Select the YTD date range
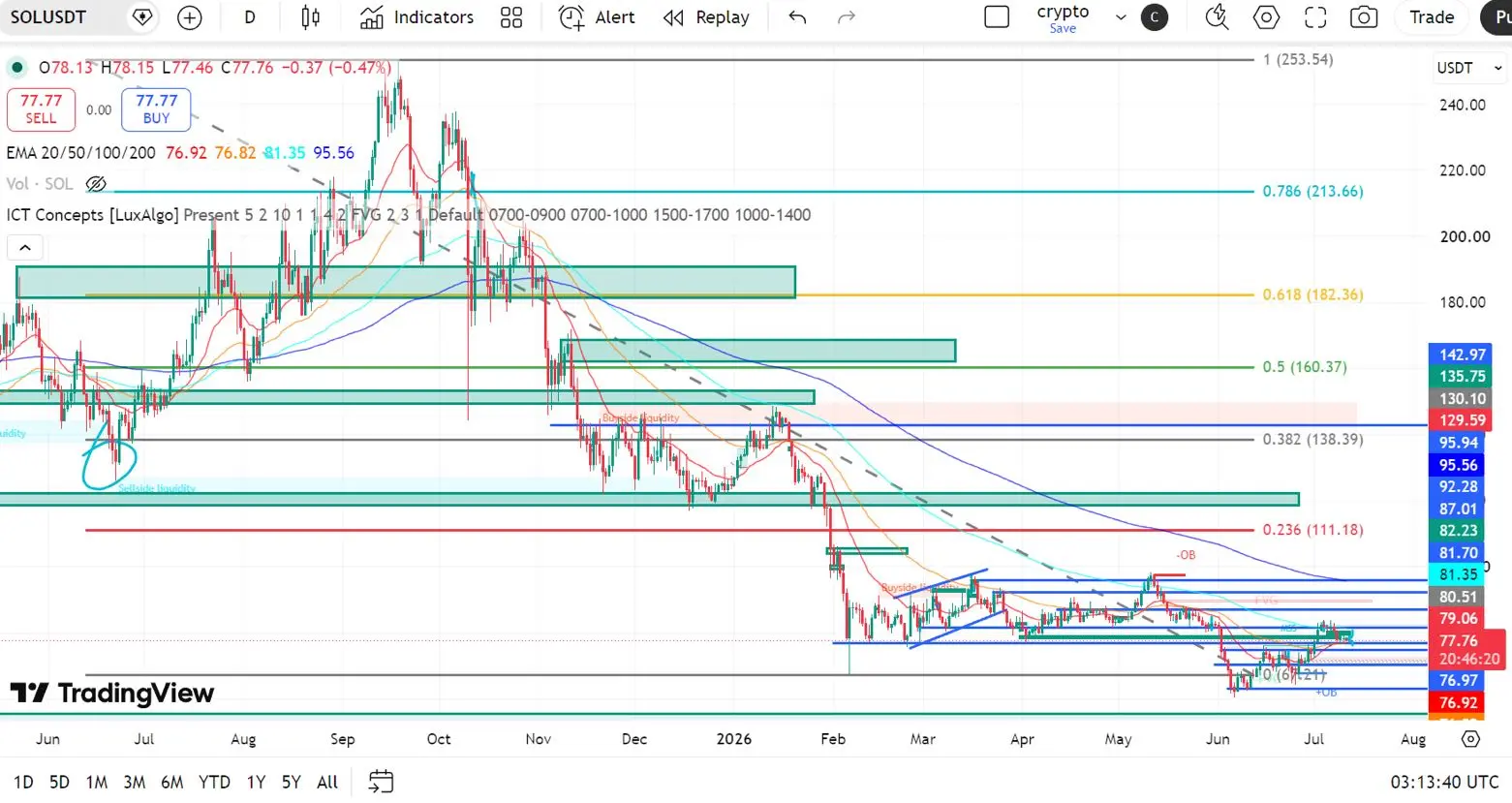 click(x=214, y=782)
